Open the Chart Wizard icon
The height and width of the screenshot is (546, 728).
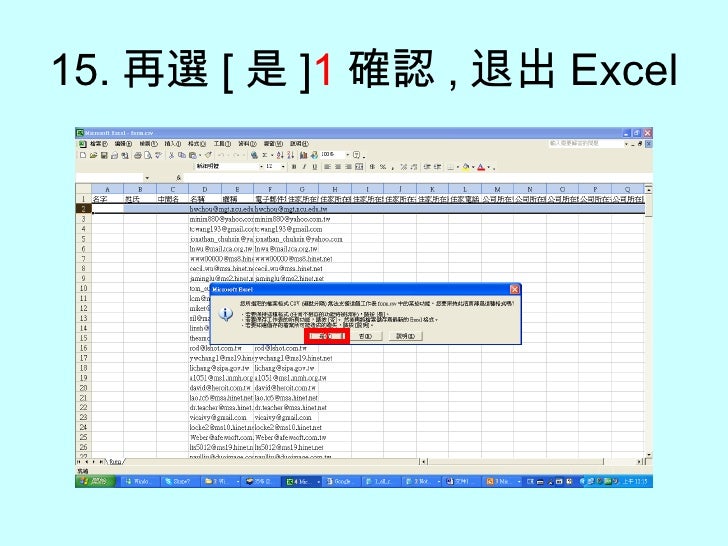[x=303, y=155]
